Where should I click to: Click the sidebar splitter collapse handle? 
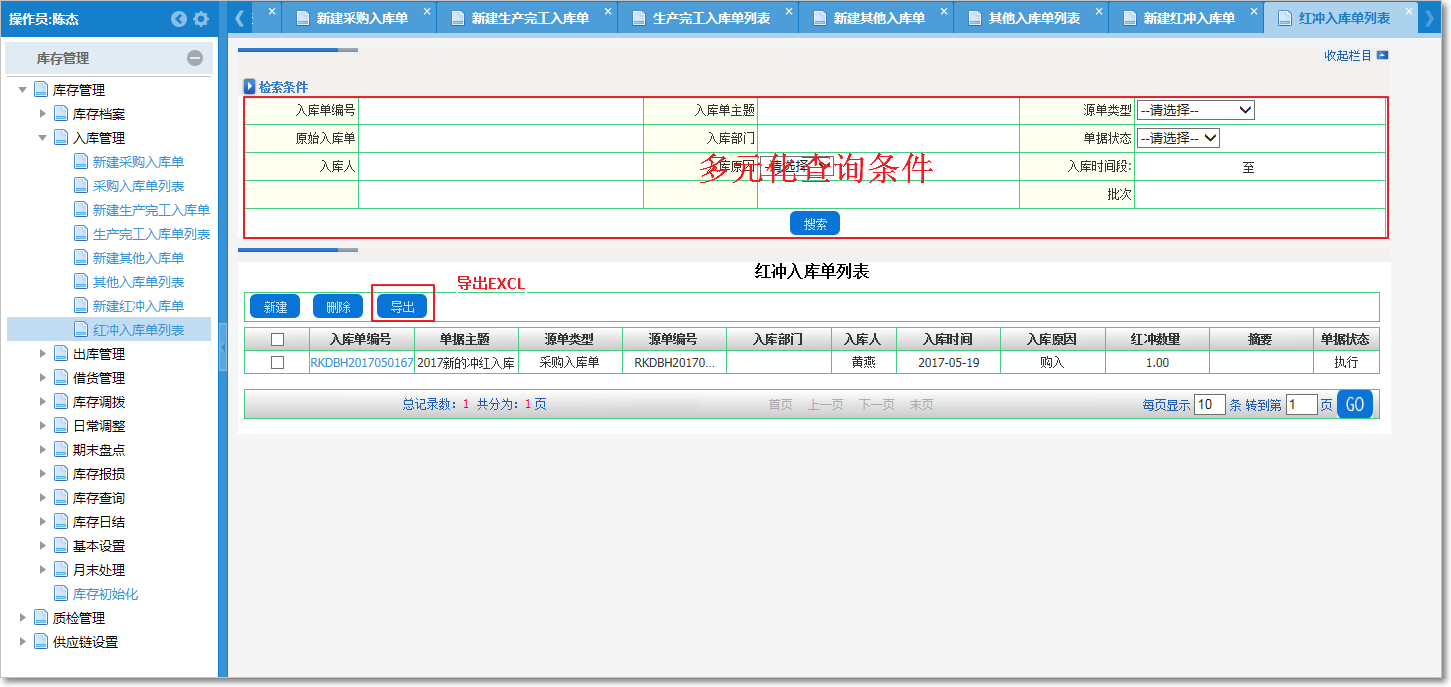tap(223, 354)
